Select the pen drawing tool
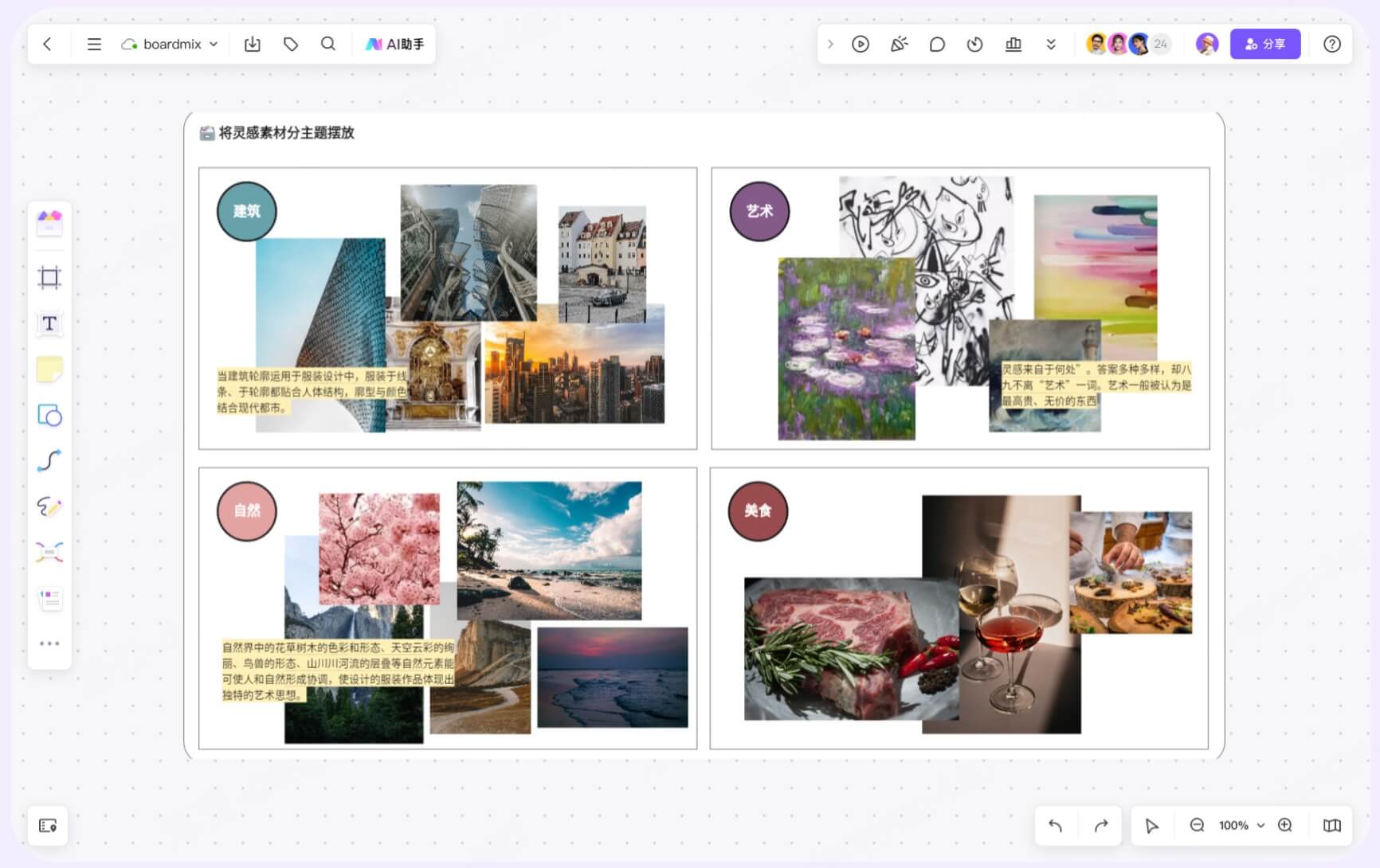The height and width of the screenshot is (868, 1380). coord(49,506)
